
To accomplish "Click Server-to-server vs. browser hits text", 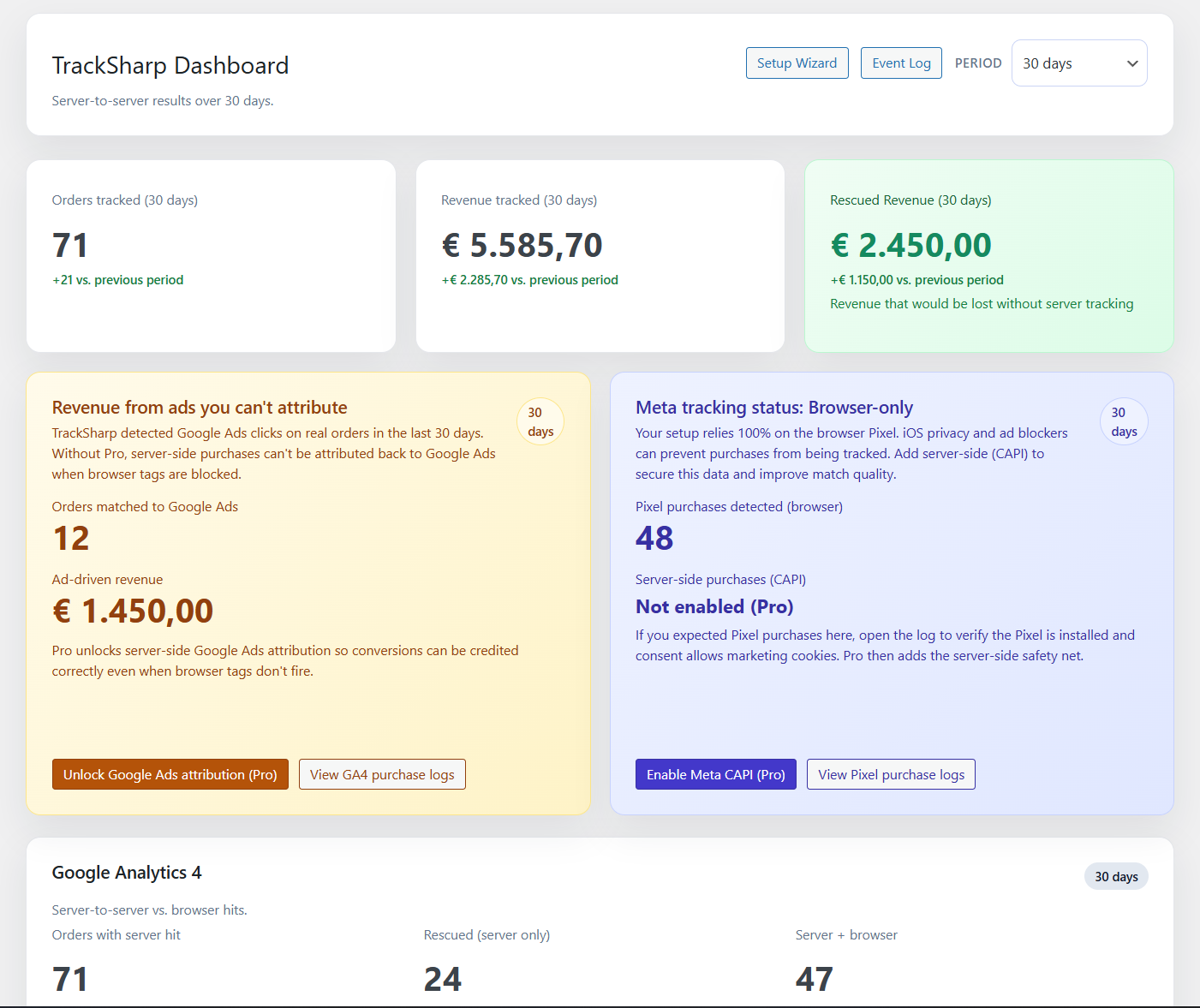I will (150, 910).
